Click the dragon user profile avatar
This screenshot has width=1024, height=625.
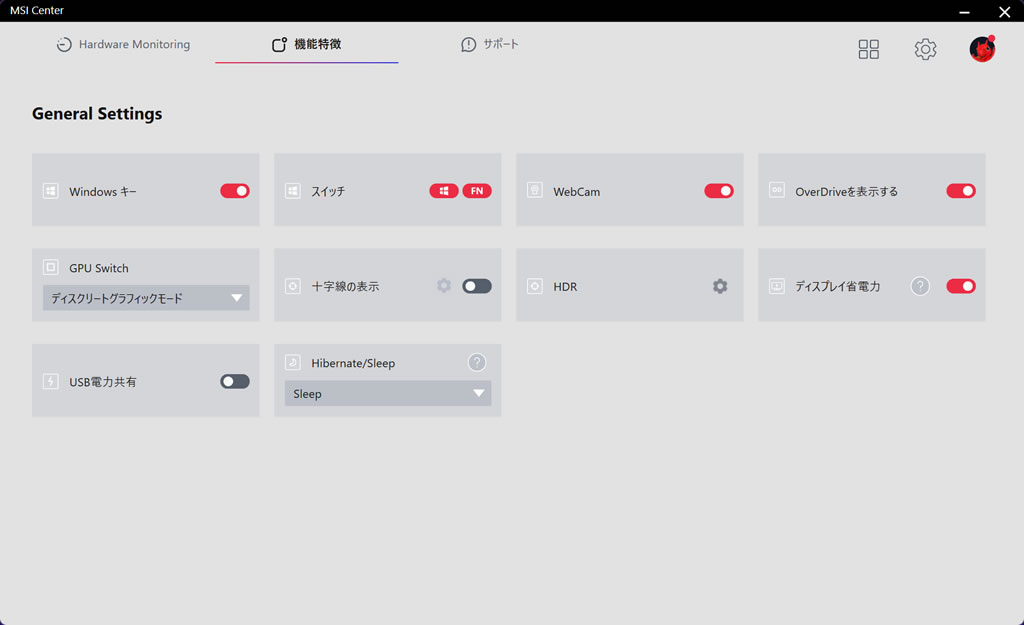point(982,49)
